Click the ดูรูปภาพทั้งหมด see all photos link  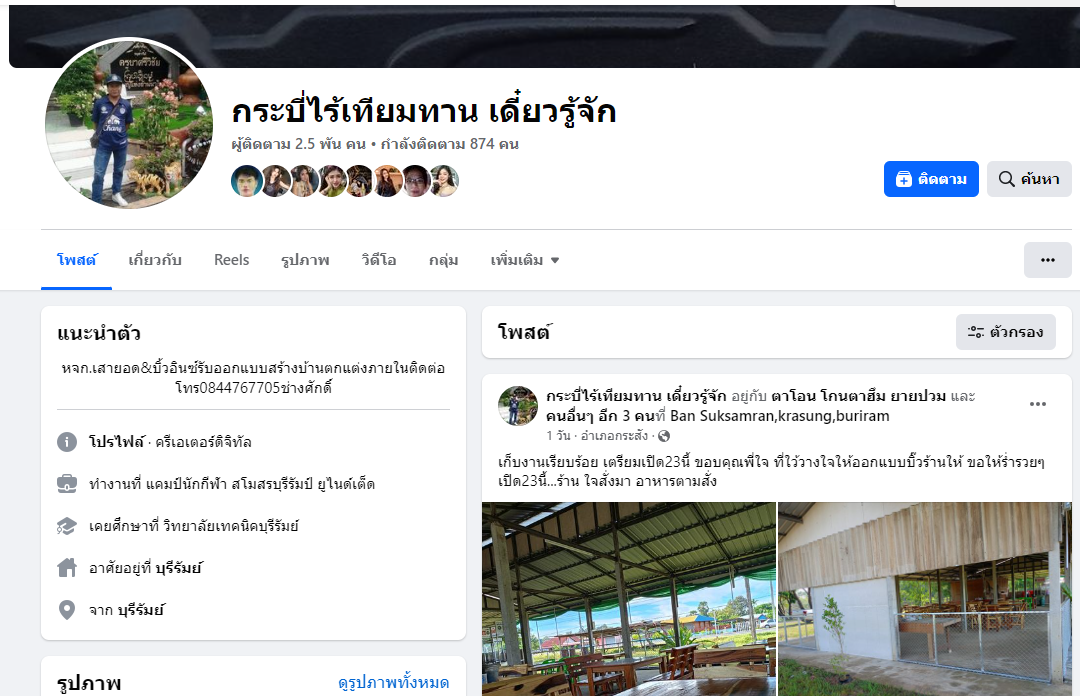click(393, 683)
